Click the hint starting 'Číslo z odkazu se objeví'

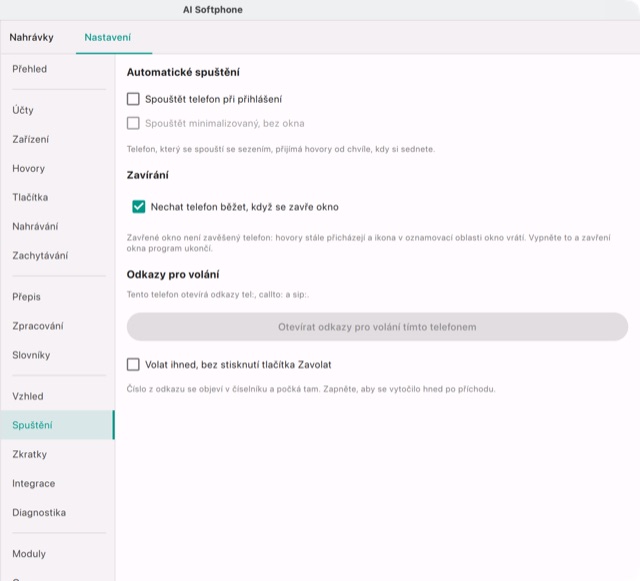coord(311,389)
